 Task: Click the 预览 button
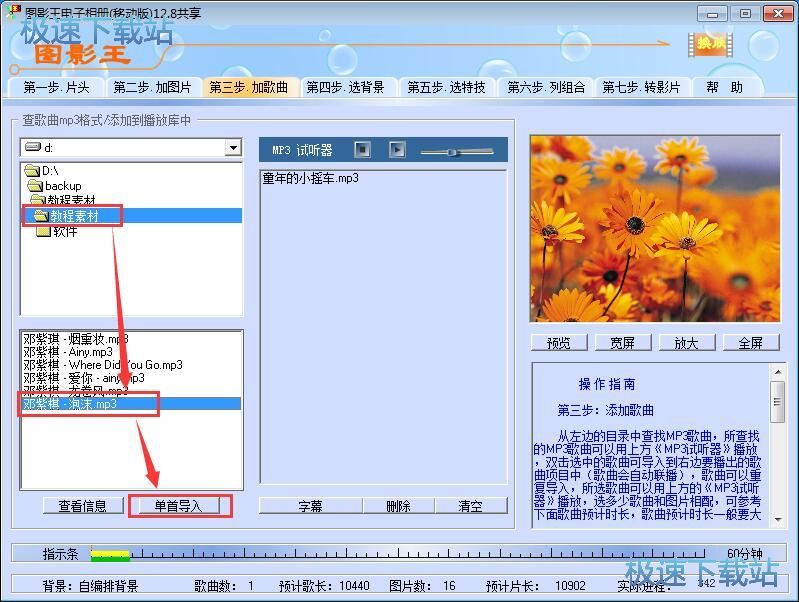tap(558, 343)
